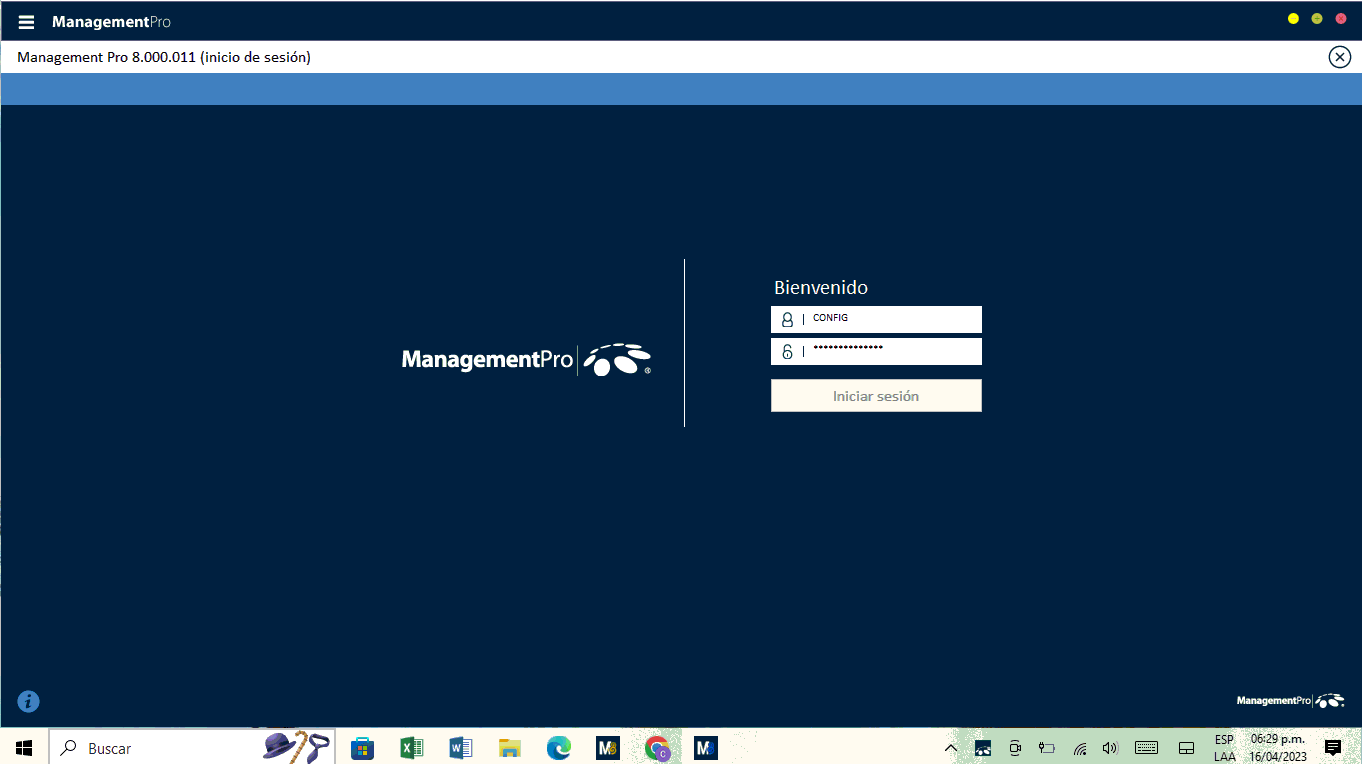1362x764 pixels.
Task: Launch Microsoft Edge from the taskbar
Action: 558,747
